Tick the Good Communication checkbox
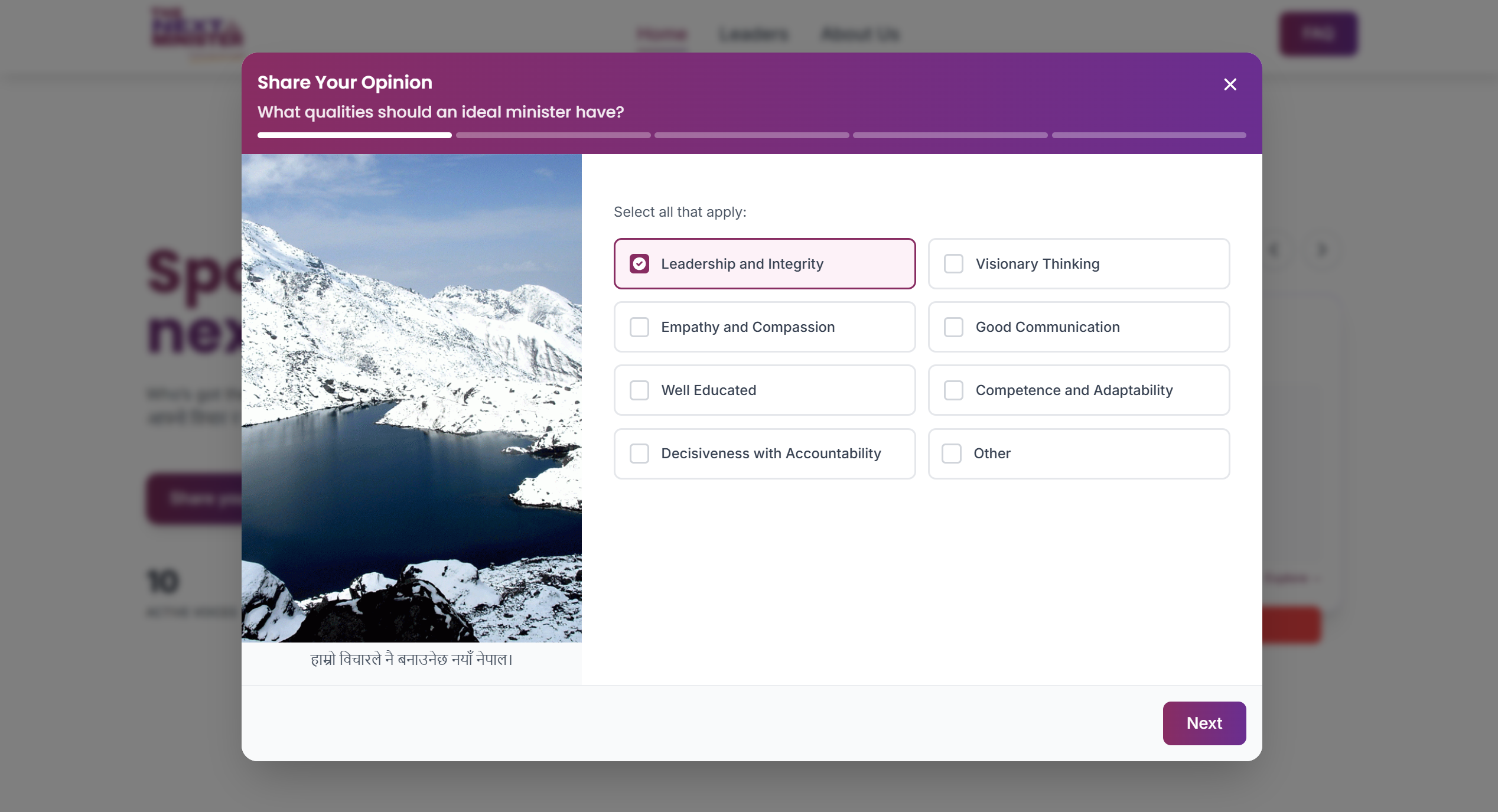This screenshot has width=1498, height=812. click(953, 327)
